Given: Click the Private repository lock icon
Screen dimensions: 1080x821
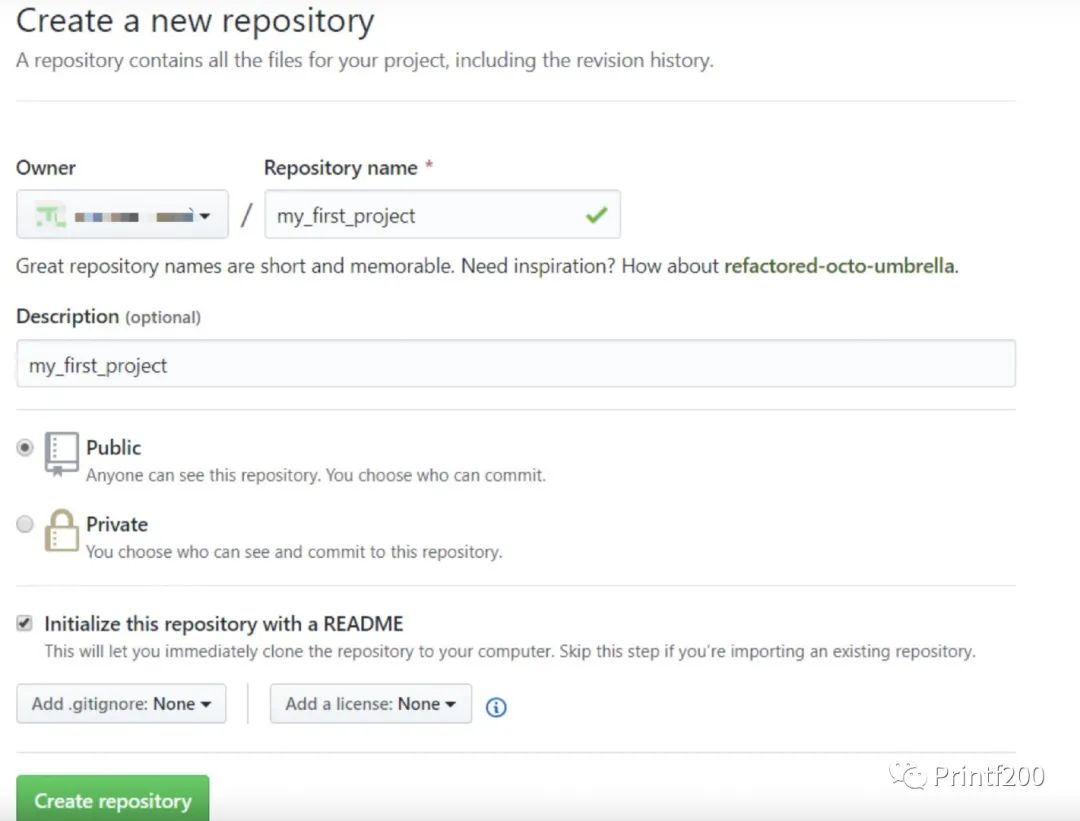Looking at the screenshot, I should point(61,531).
